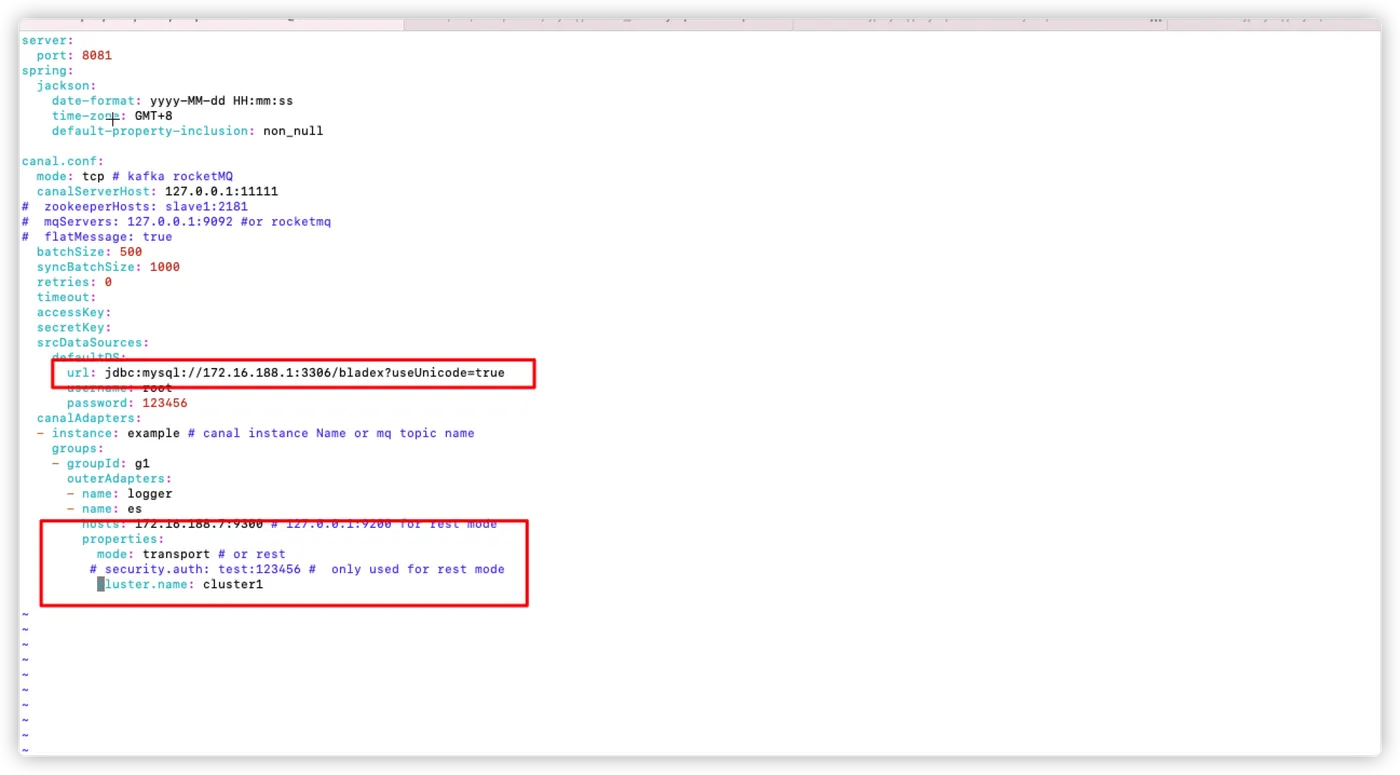This screenshot has height=775, width=1400.
Task: Select the instance value 'example'
Action: (x=153, y=433)
